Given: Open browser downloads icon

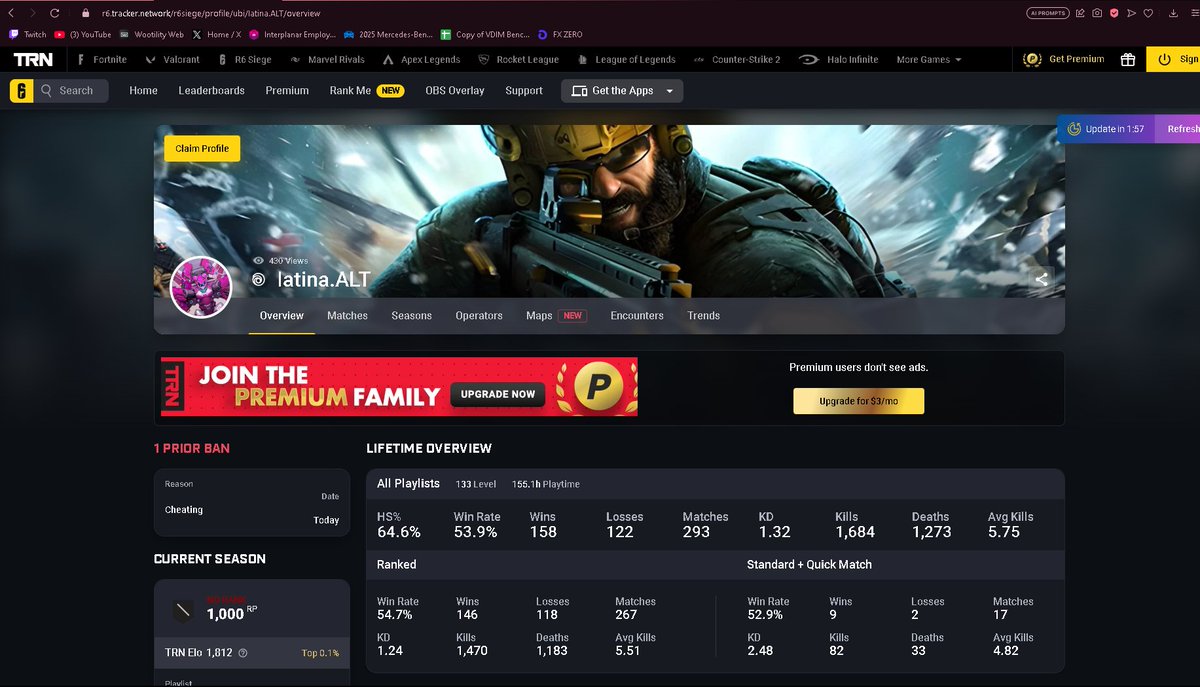Looking at the screenshot, I should click(x=1172, y=13).
